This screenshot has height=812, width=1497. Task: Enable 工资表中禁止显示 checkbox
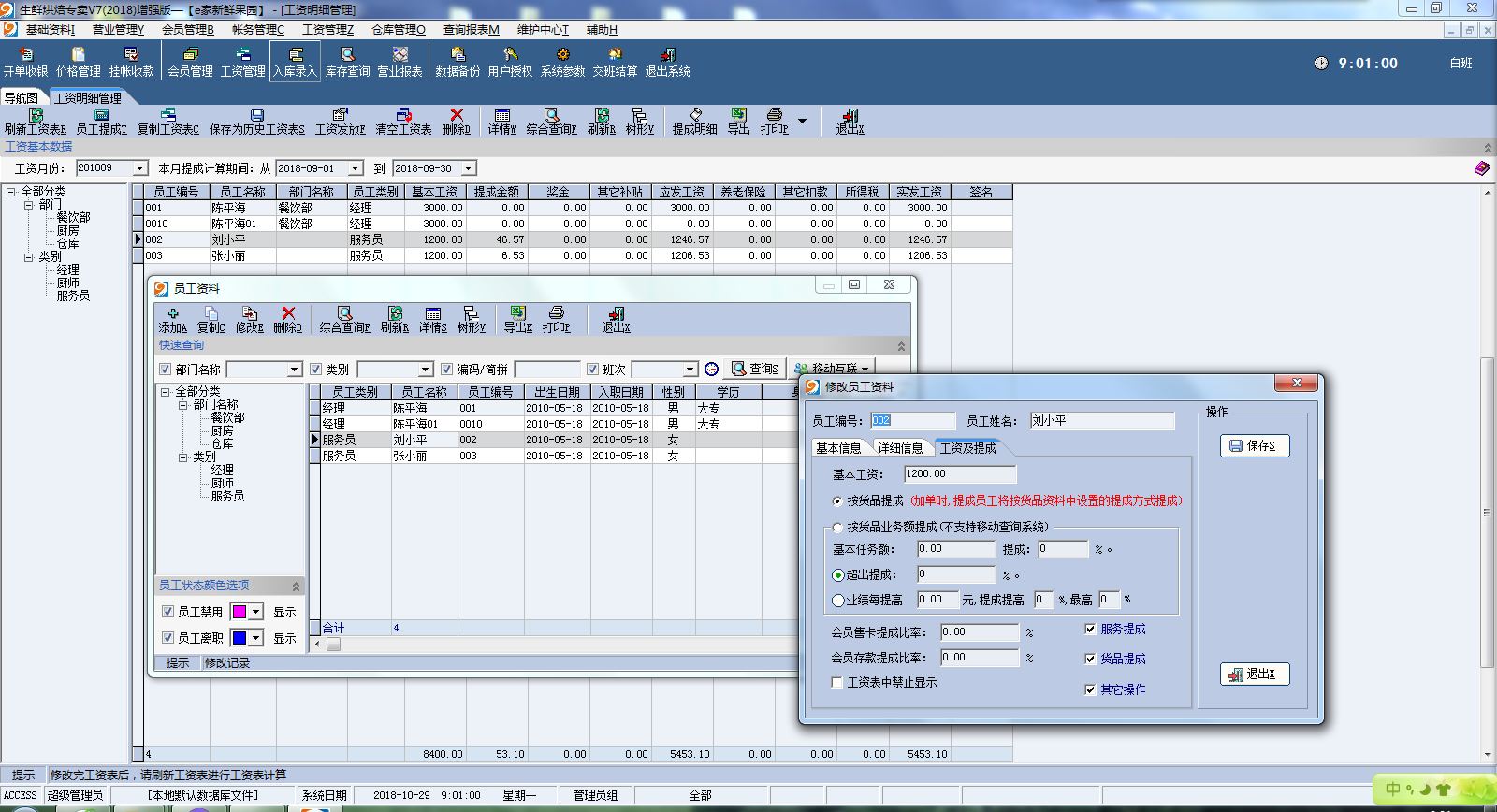tap(837, 683)
